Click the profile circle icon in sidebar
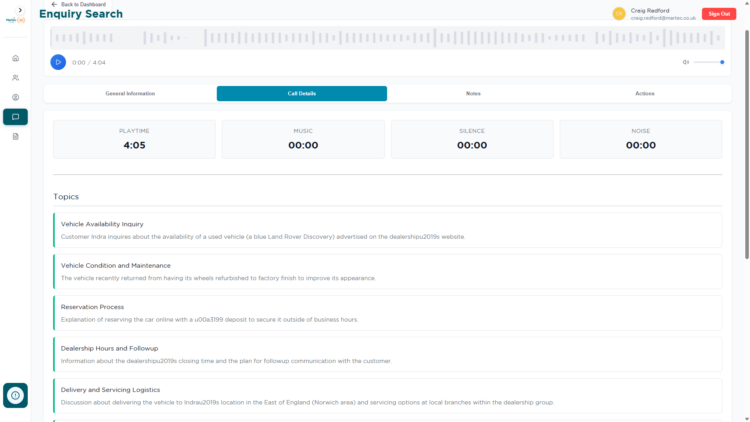 tap(15, 97)
